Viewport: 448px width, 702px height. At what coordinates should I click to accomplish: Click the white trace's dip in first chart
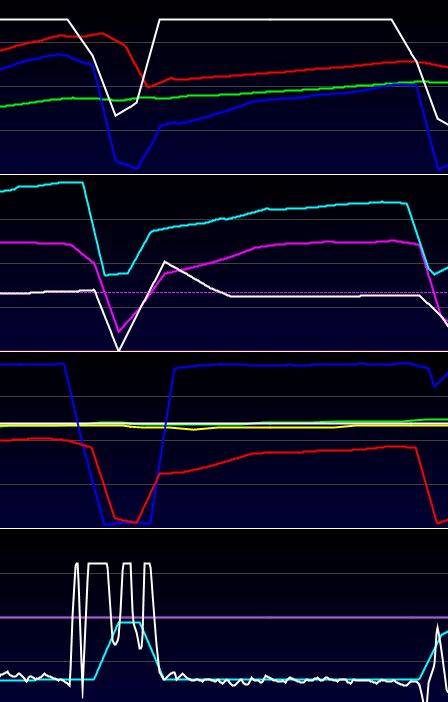point(116,116)
